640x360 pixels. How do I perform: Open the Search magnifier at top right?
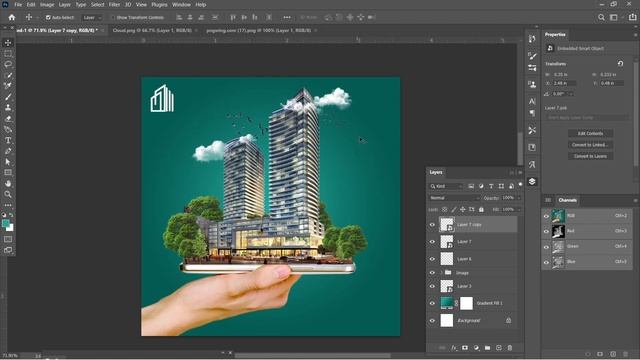pos(601,18)
